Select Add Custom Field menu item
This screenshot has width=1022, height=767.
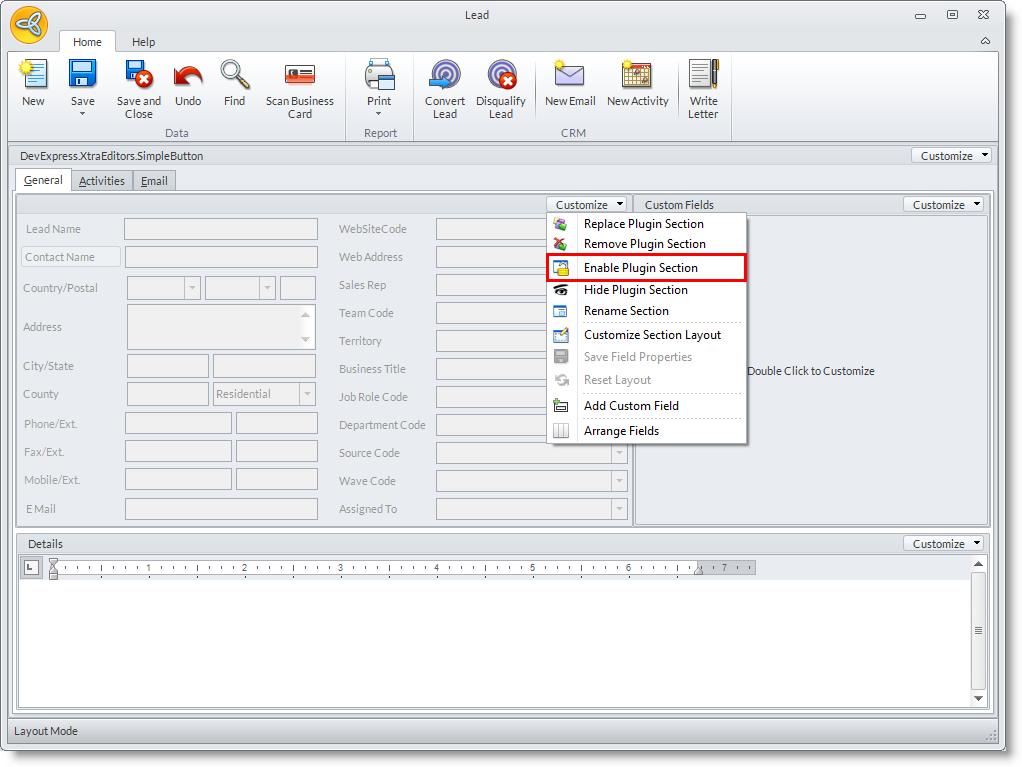[631, 406]
